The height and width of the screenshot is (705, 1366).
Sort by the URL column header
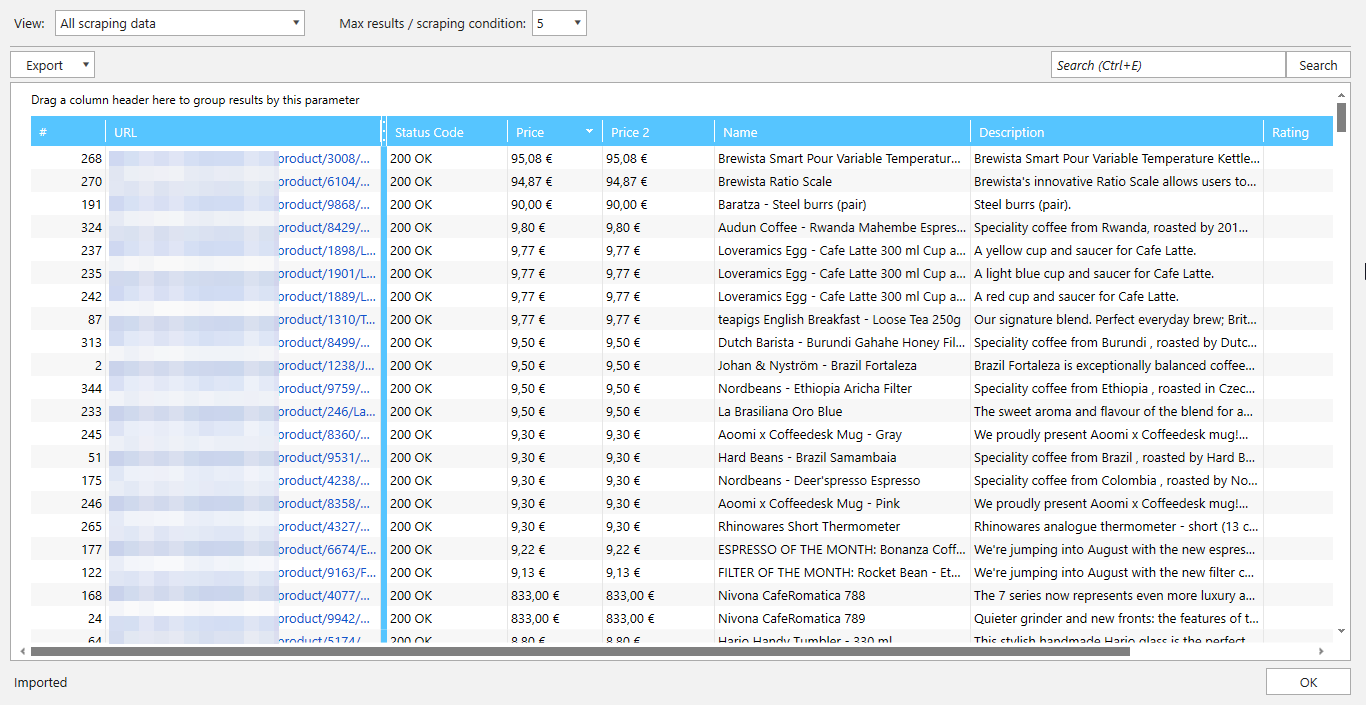coord(243,132)
